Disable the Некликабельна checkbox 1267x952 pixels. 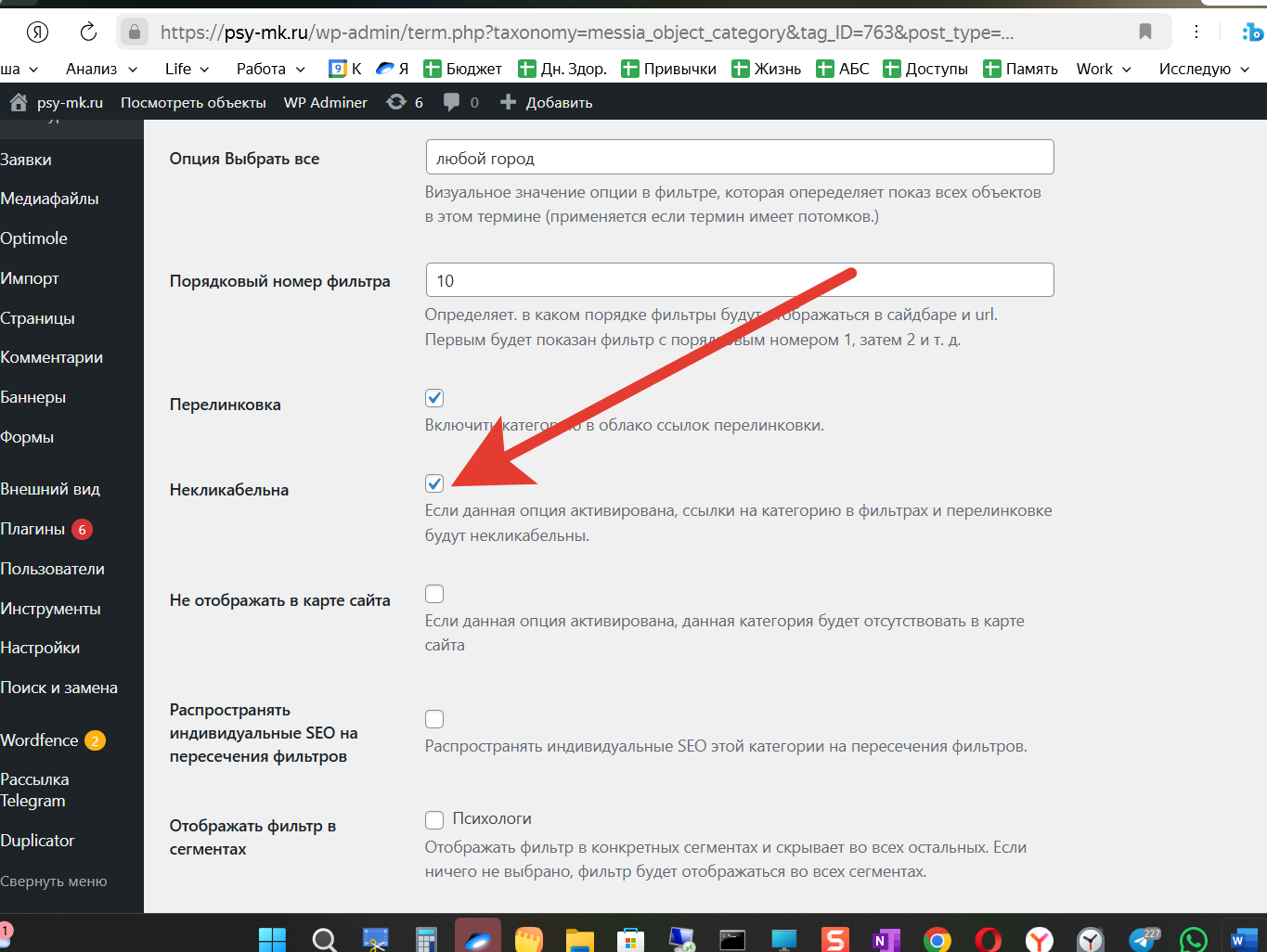(434, 483)
